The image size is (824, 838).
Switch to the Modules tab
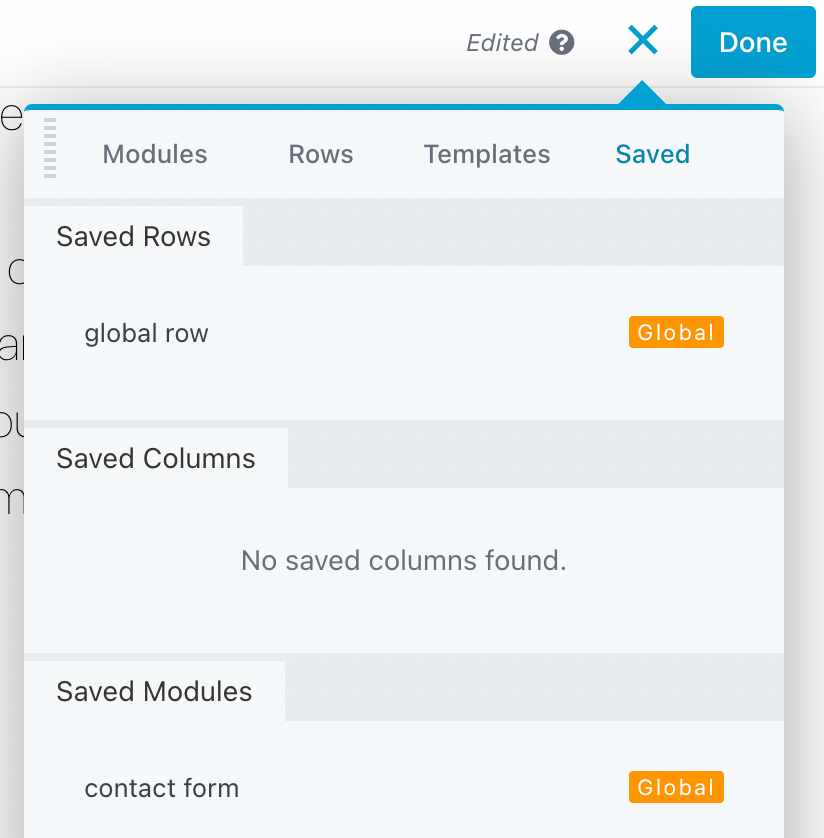[x=155, y=155]
